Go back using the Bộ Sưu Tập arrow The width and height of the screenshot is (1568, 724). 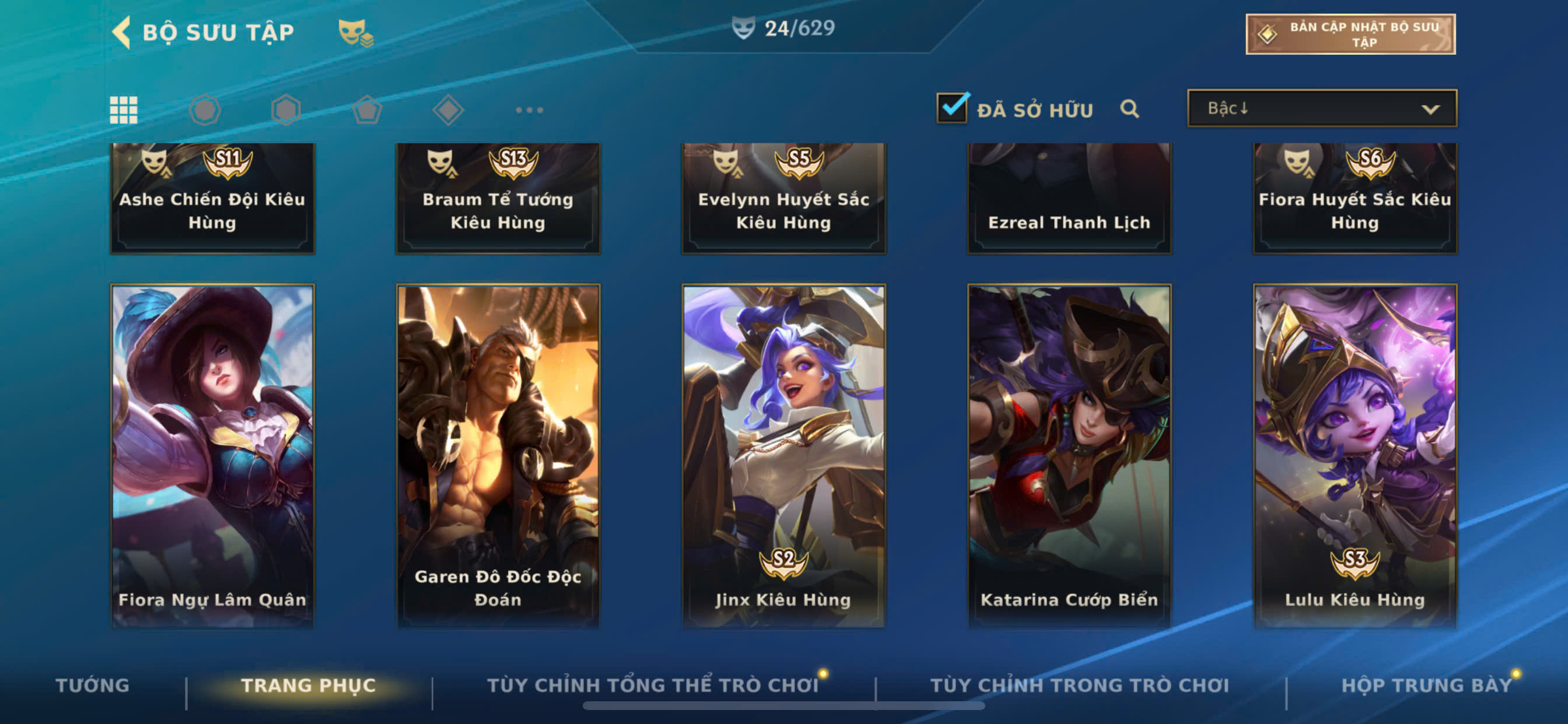[x=121, y=31]
